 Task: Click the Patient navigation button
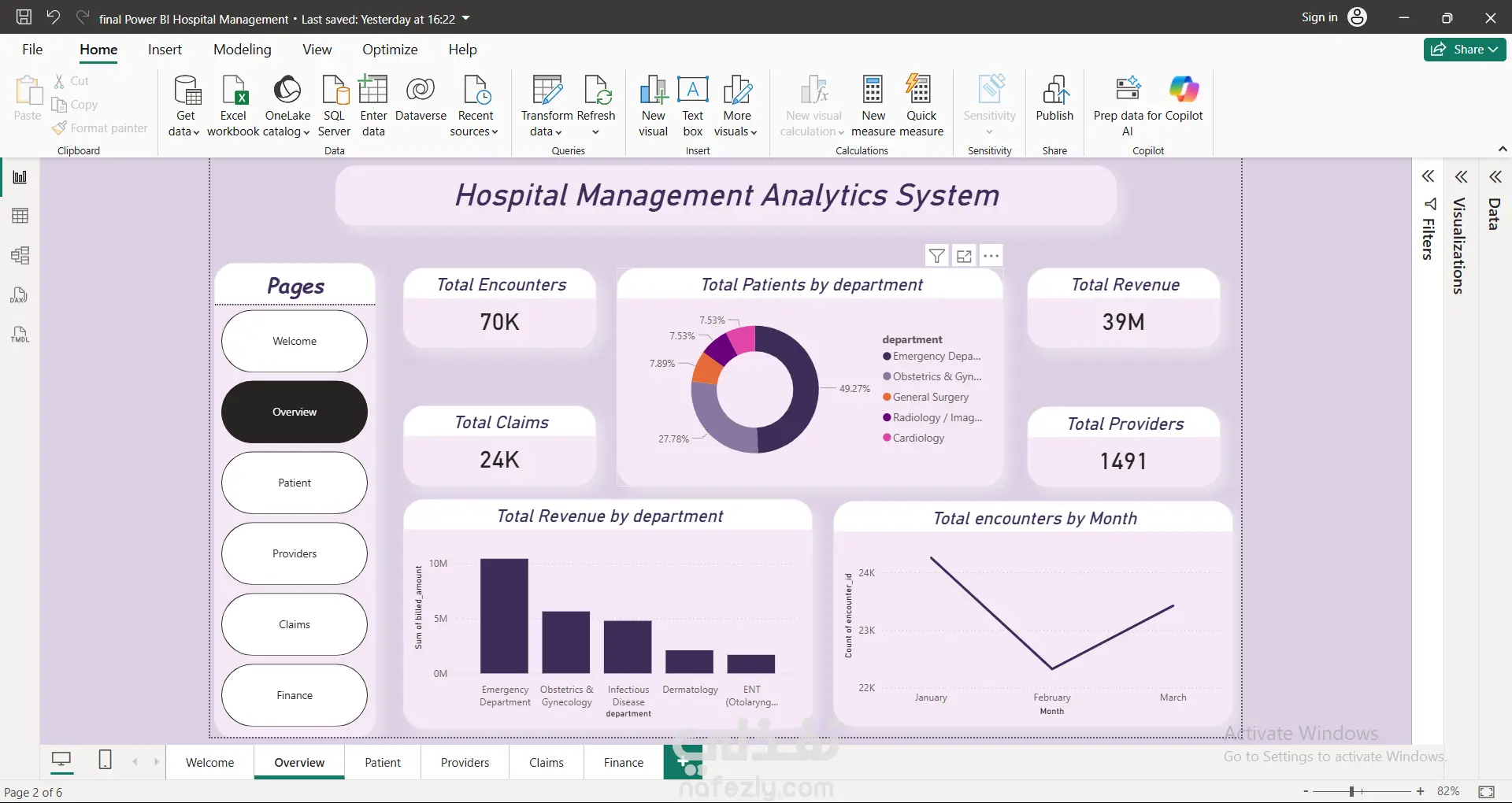[x=295, y=483]
